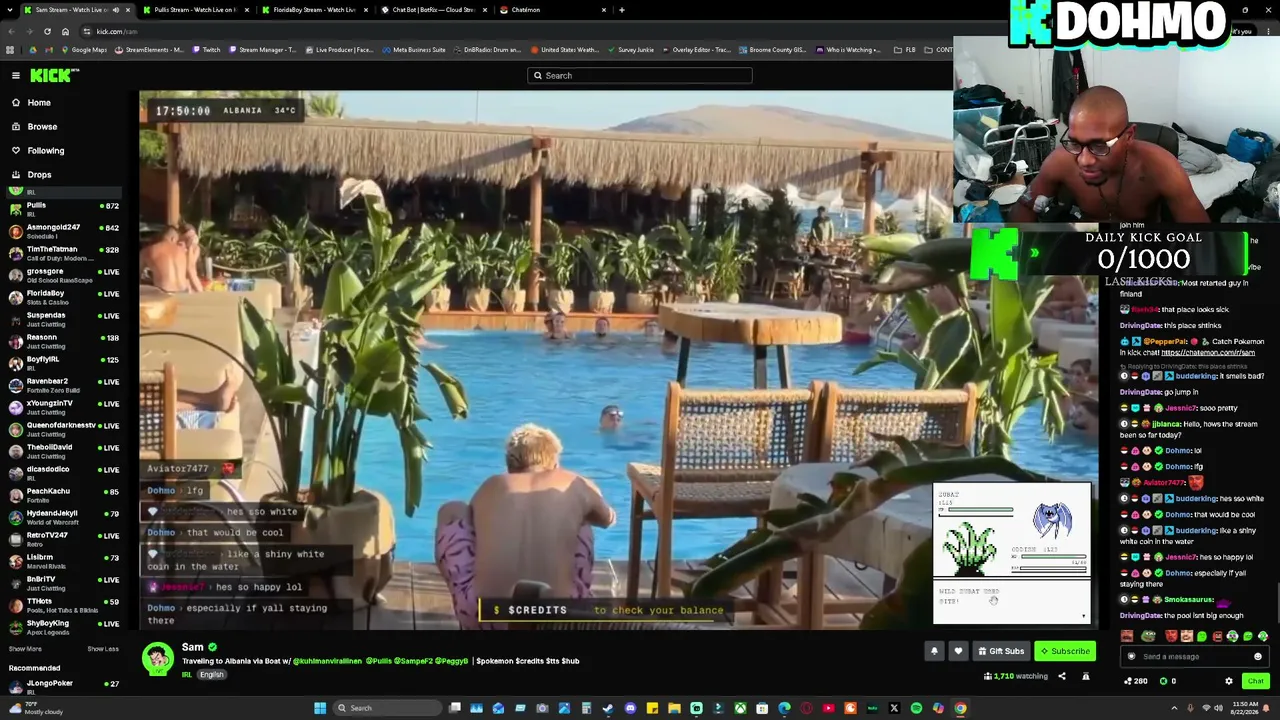The image size is (1280, 720).
Task: Open the weather widget on the taskbar
Action: [x=35, y=708]
